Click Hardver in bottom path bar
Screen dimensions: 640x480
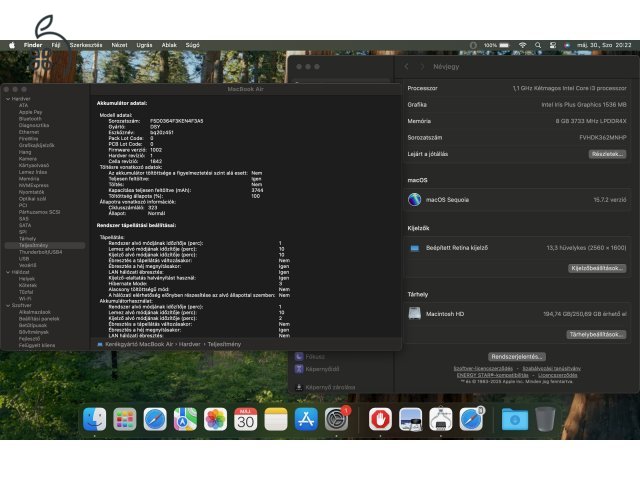(x=190, y=344)
